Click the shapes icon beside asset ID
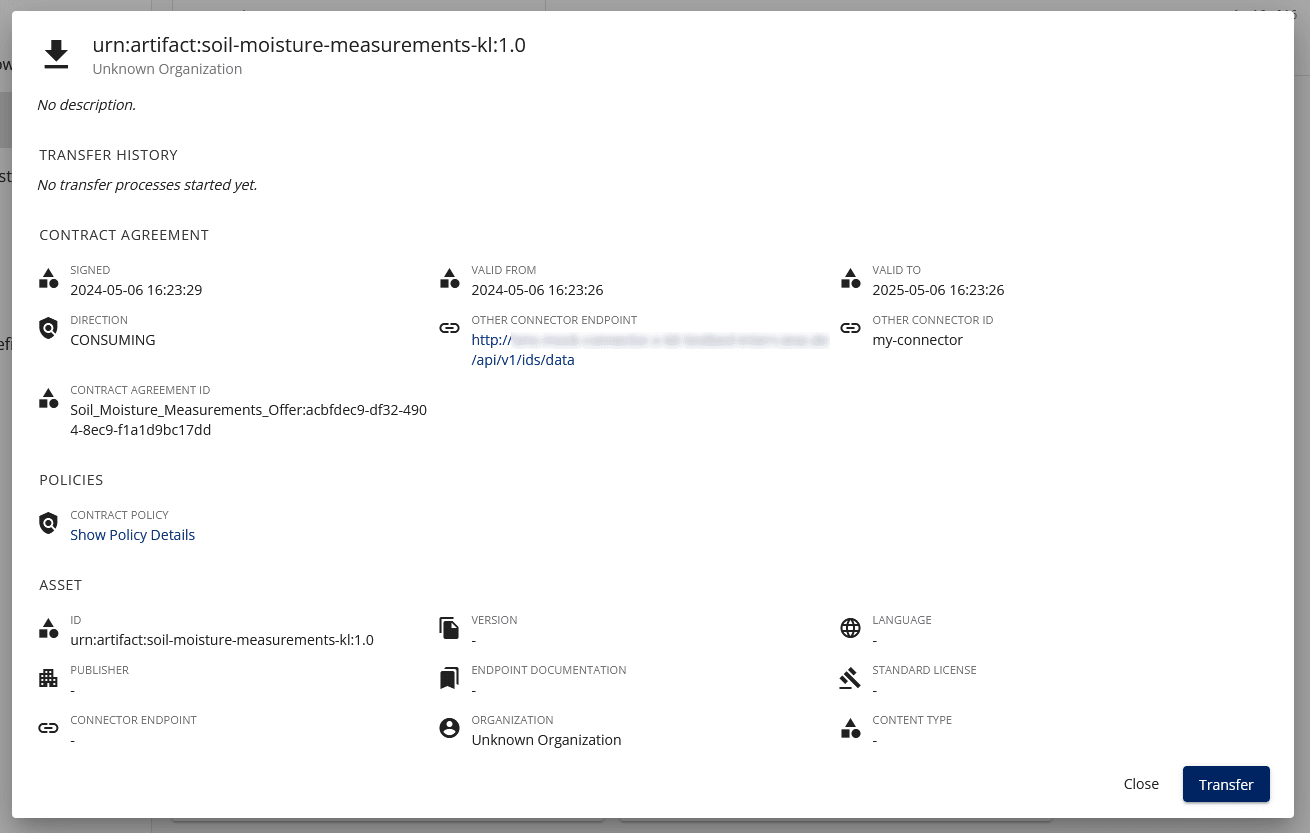The width and height of the screenshot is (1310, 833). (48, 628)
